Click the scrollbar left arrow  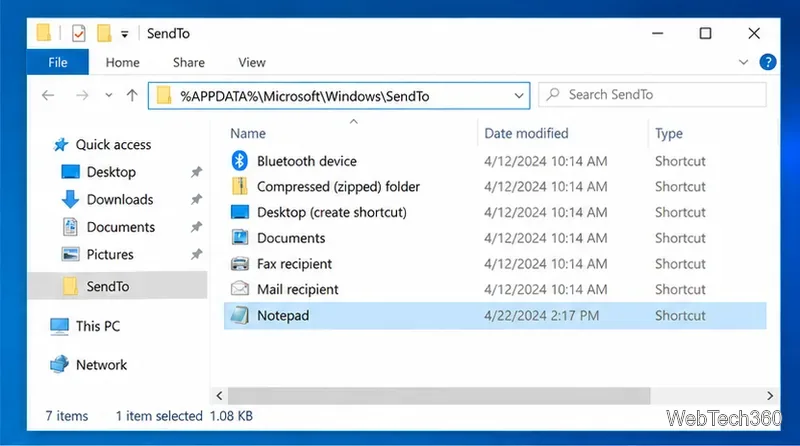(x=219, y=395)
